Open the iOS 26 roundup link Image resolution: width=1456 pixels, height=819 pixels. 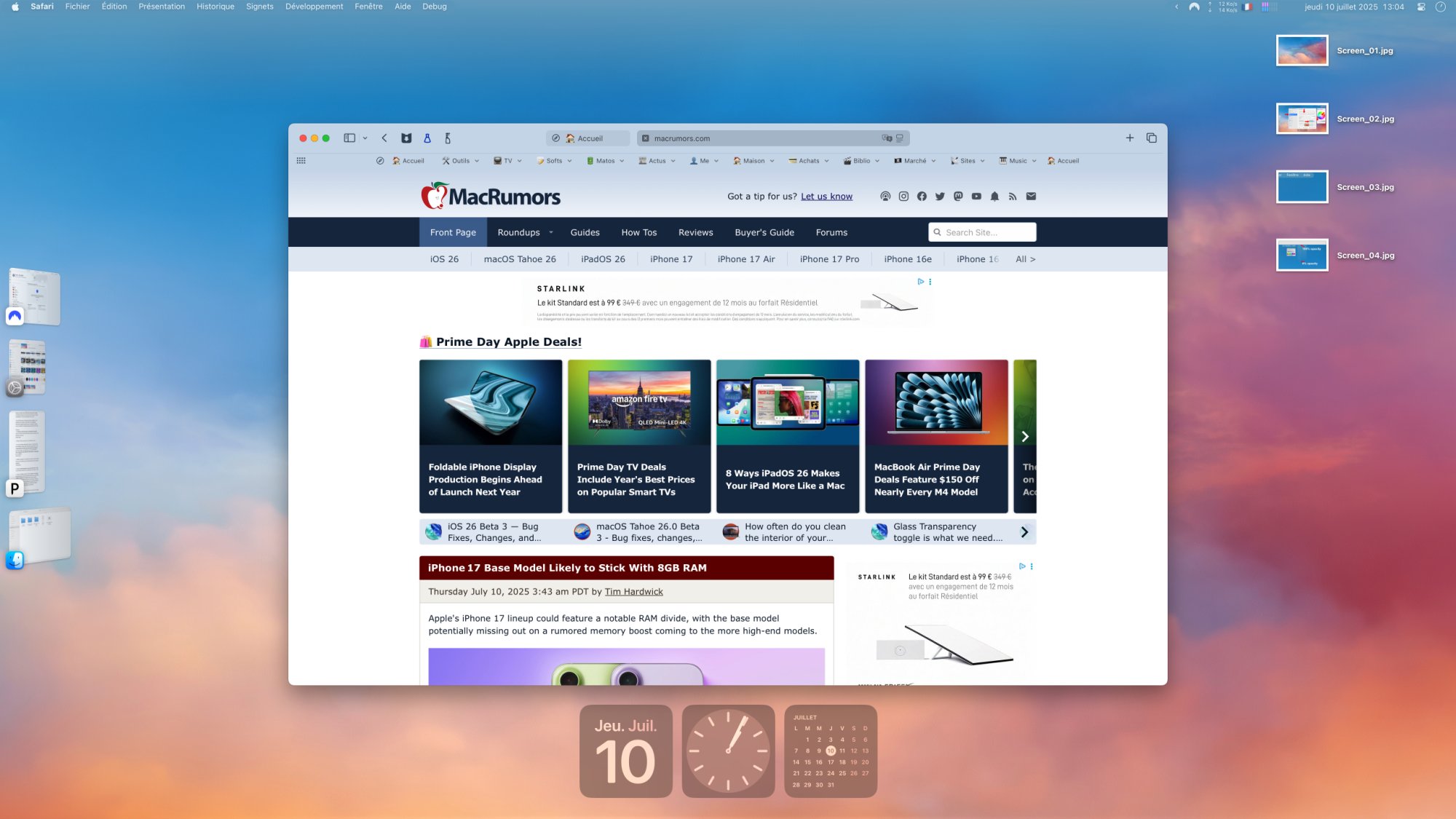click(444, 259)
